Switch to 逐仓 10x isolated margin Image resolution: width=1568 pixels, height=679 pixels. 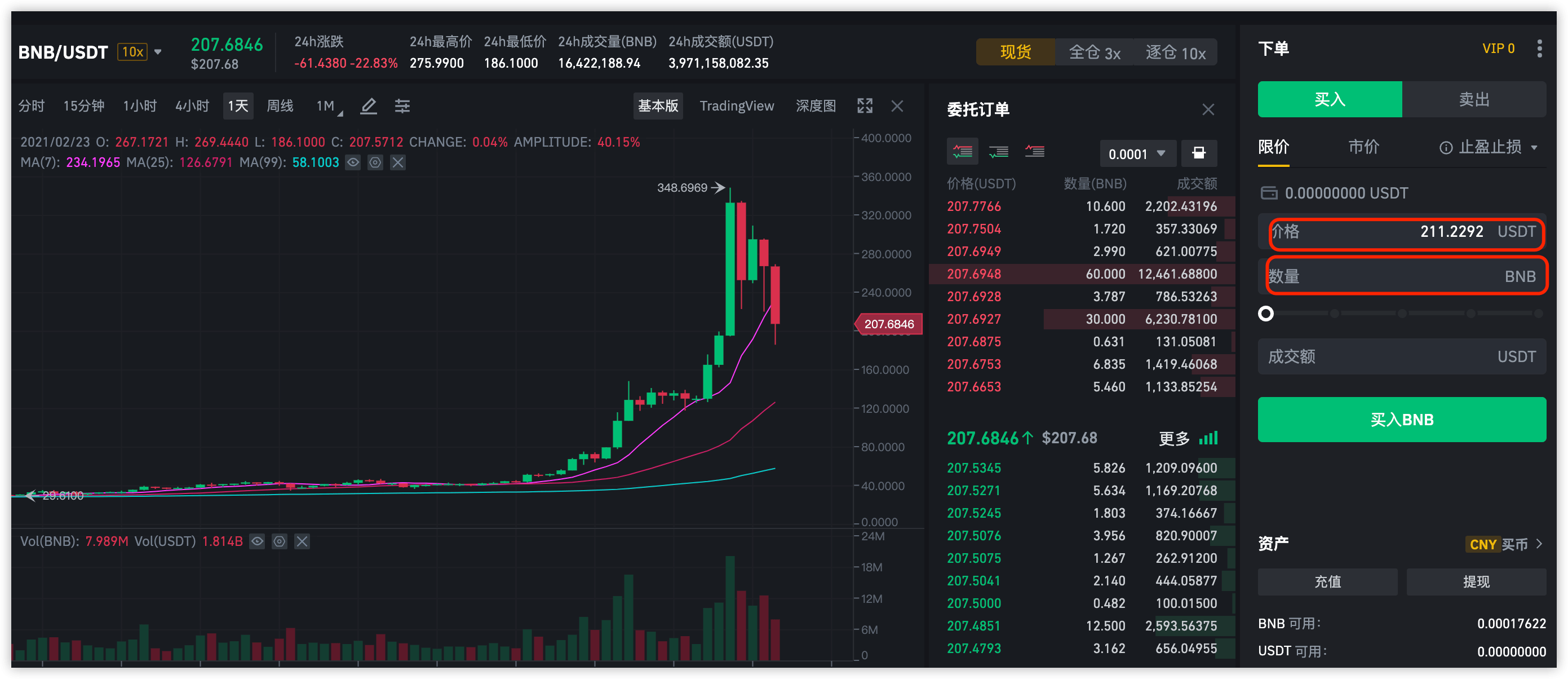(x=1175, y=52)
